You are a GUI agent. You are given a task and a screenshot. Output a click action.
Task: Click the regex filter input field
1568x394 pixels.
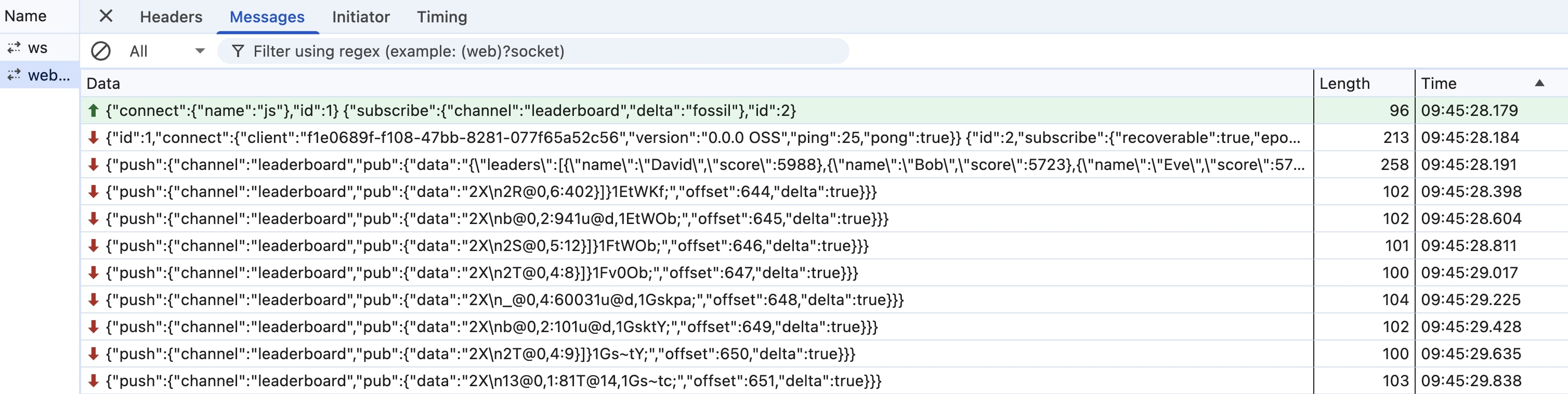tap(533, 51)
